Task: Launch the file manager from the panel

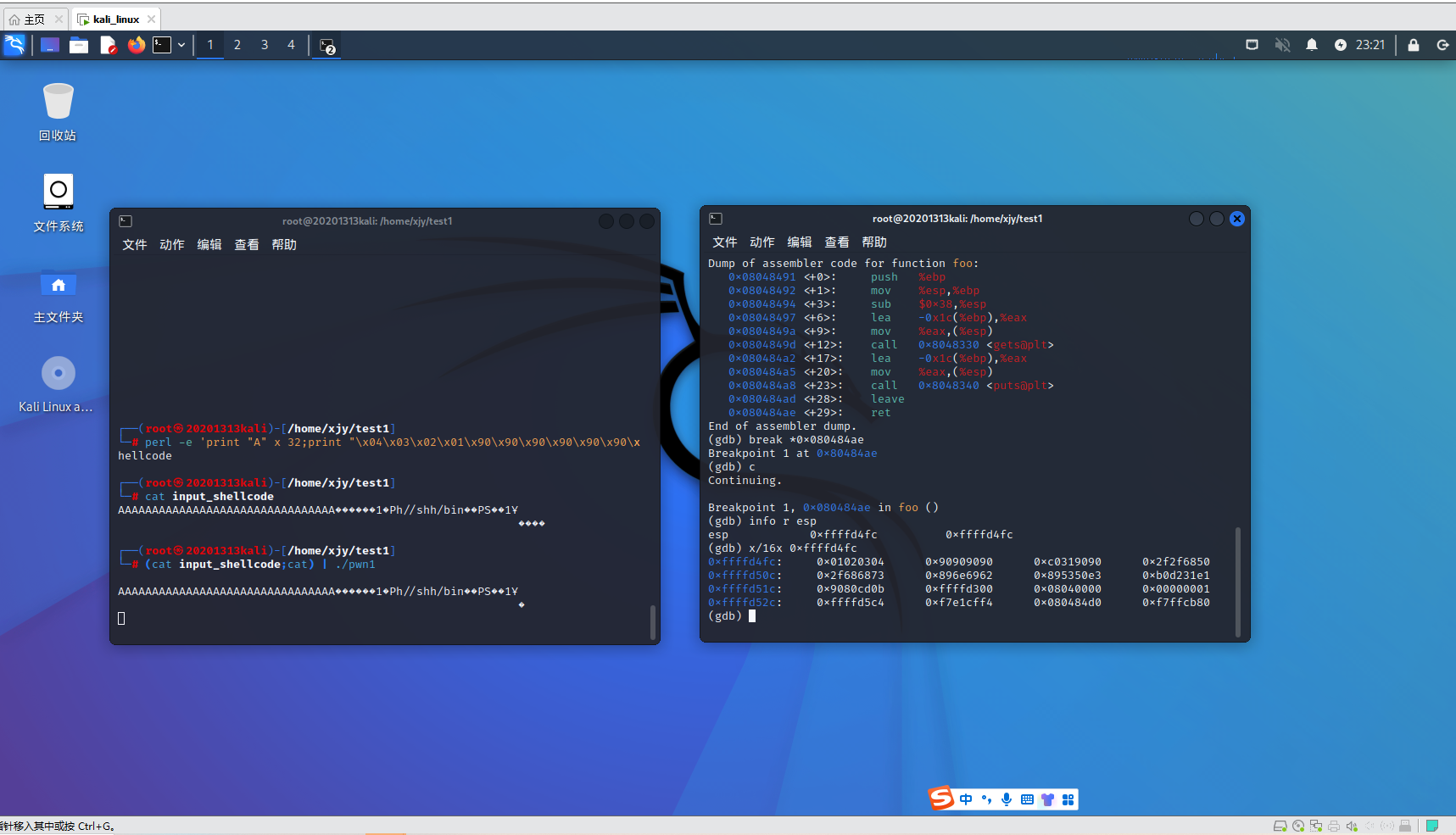Action: [x=79, y=45]
